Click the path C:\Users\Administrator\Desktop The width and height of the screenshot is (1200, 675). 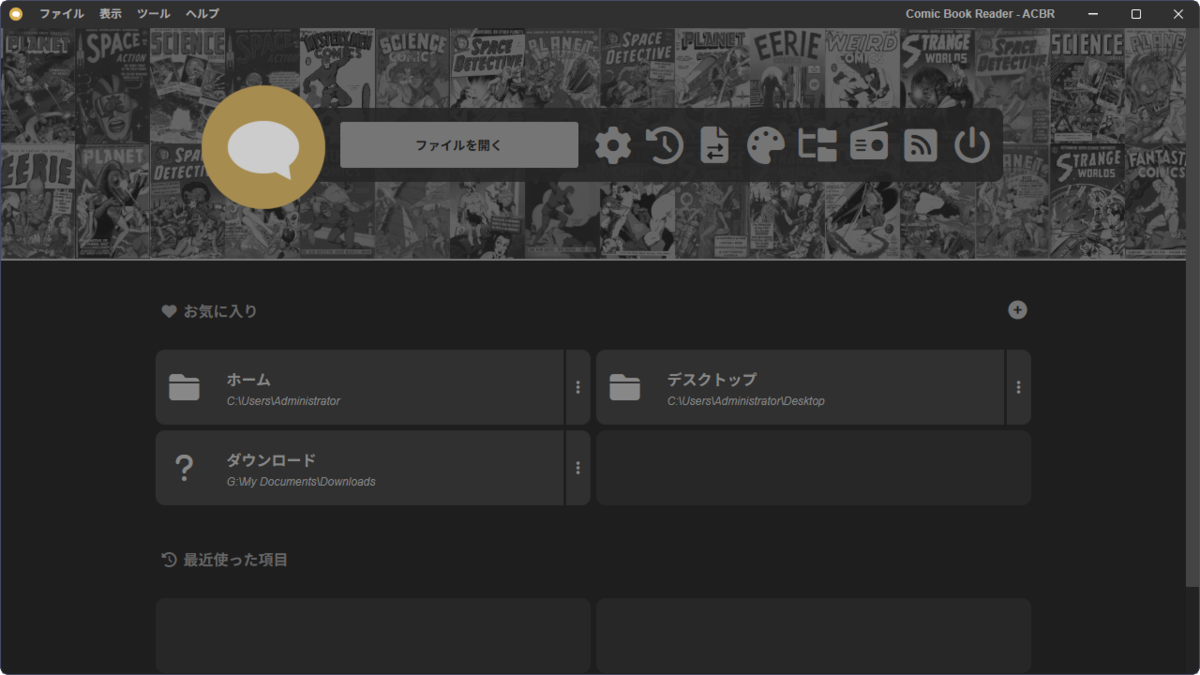click(x=746, y=401)
